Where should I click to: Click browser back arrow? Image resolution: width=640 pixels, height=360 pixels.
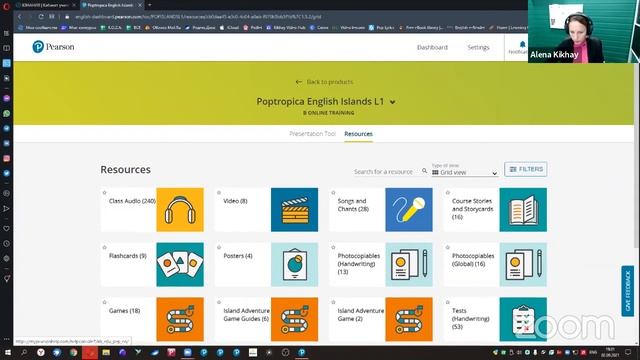point(20,17)
